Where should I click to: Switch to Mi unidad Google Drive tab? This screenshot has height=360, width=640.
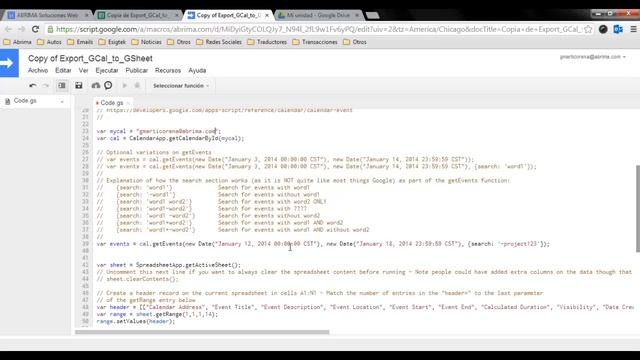[x=318, y=15]
